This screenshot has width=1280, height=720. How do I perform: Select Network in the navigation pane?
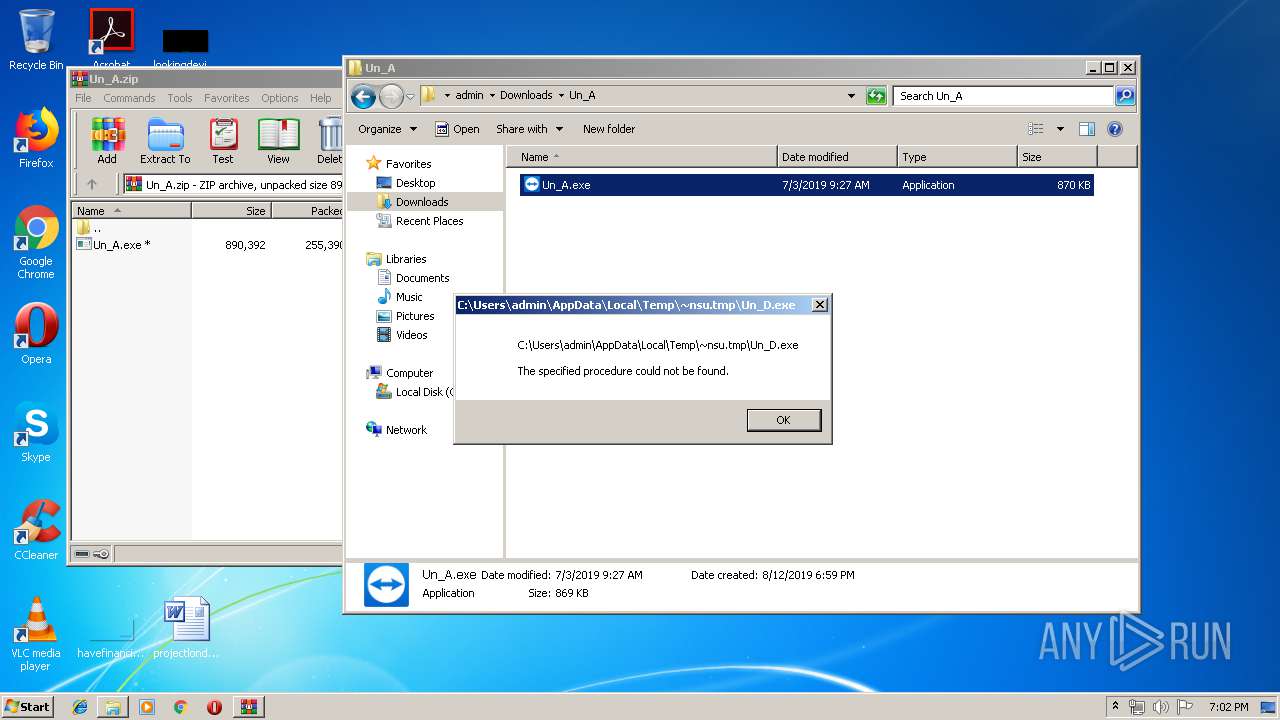tap(397, 430)
